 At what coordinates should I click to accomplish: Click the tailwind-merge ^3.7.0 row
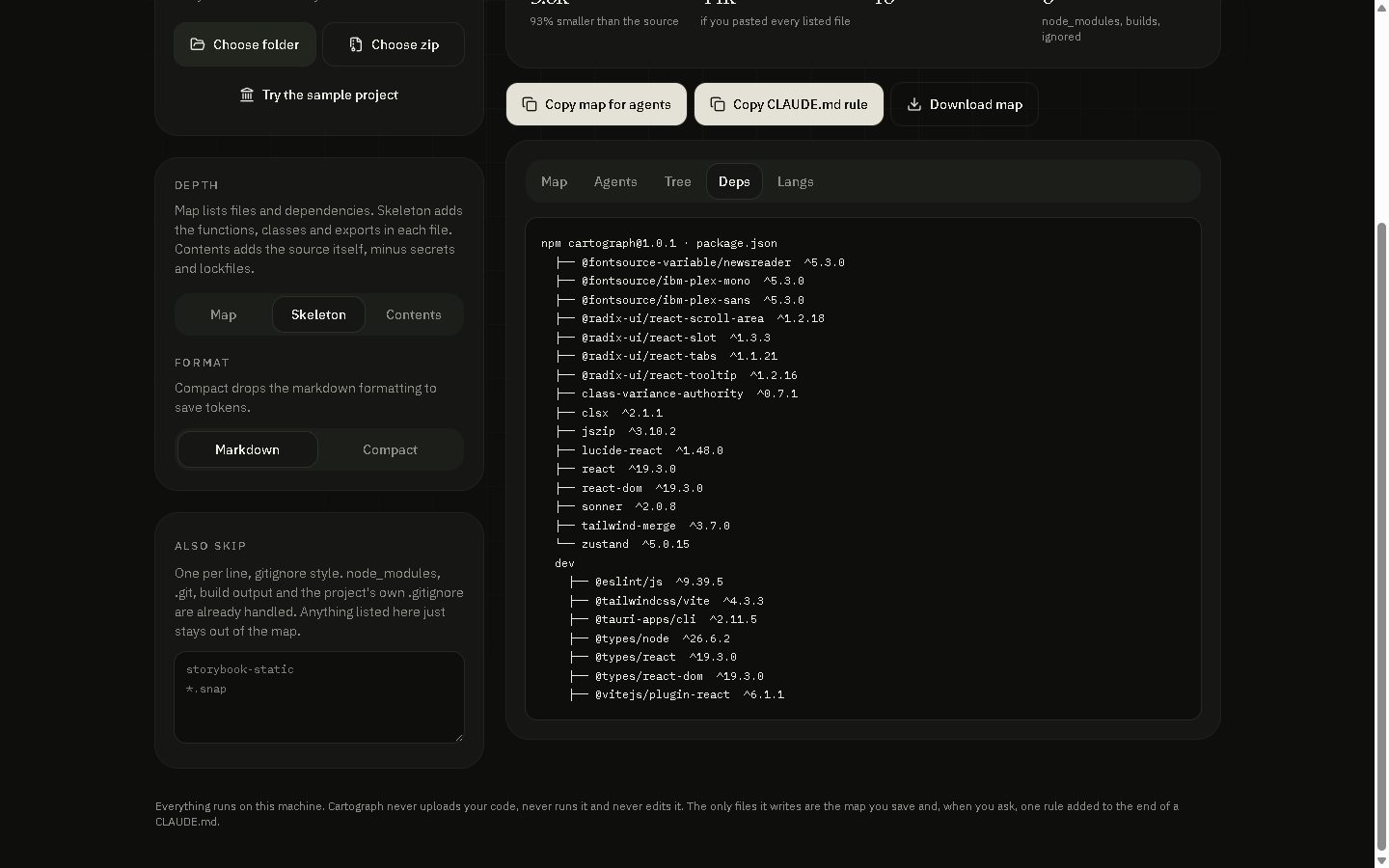click(x=642, y=526)
